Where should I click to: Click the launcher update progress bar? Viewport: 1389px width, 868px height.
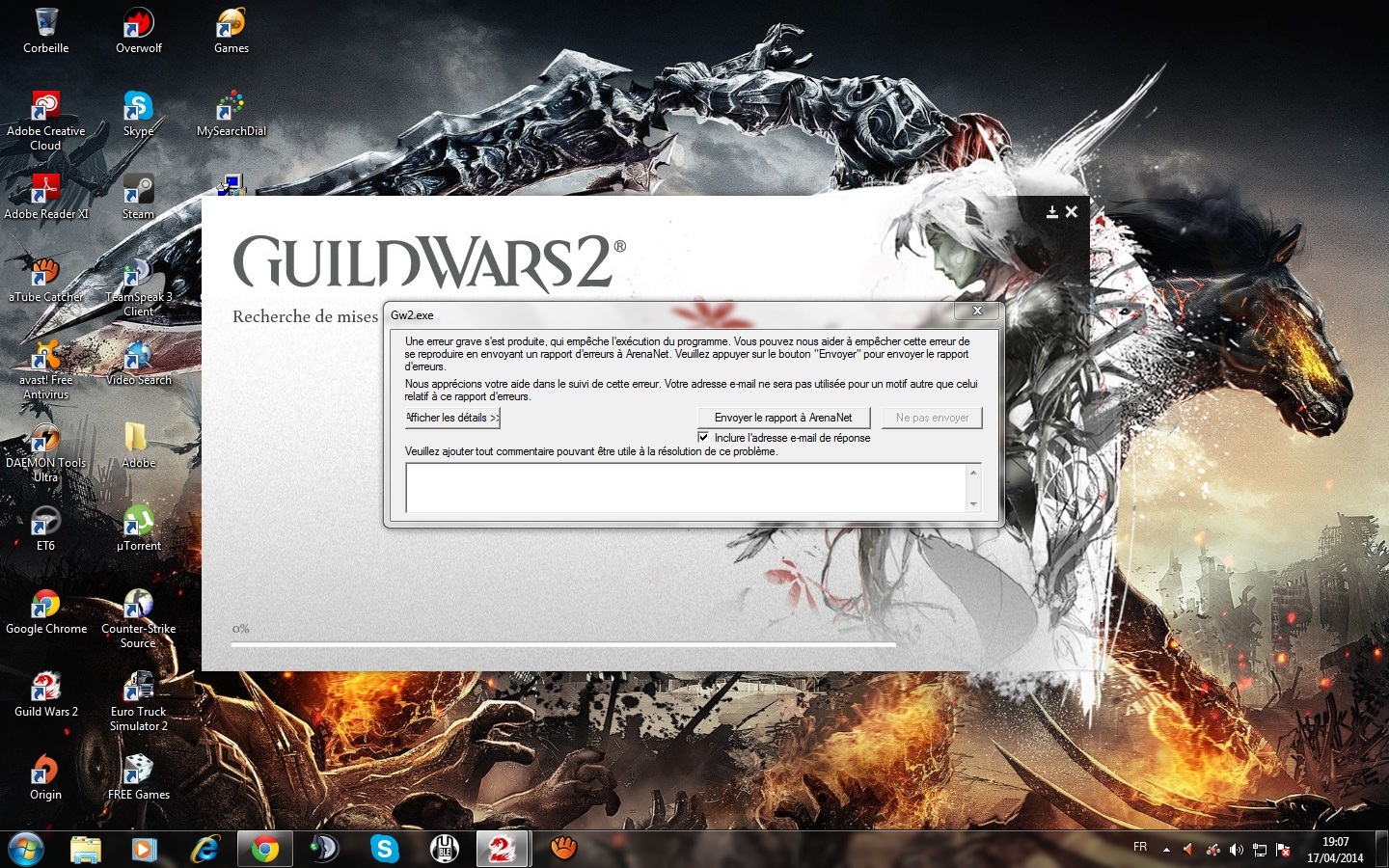[563, 643]
